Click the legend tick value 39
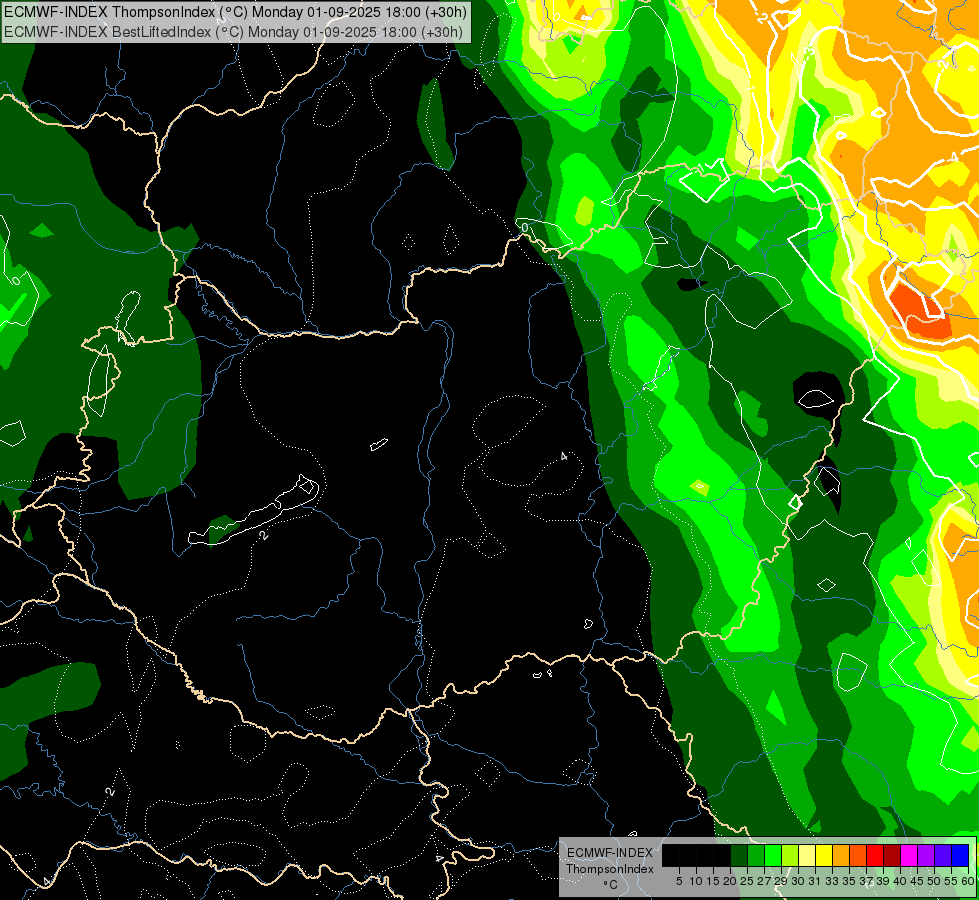Viewport: 979px width, 900px height. click(x=883, y=881)
